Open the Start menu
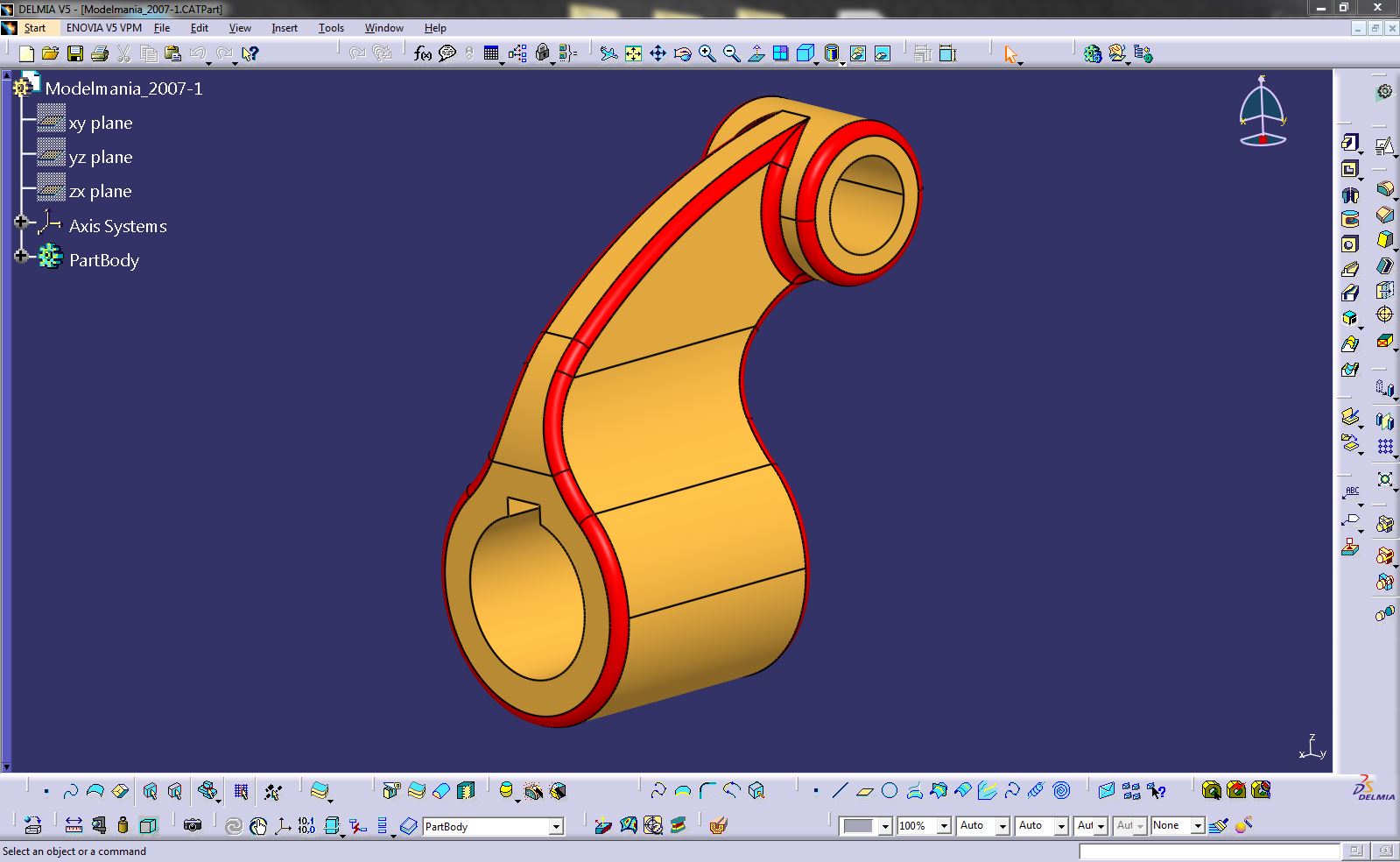Viewport: 1400px width, 862px height. pos(35,28)
